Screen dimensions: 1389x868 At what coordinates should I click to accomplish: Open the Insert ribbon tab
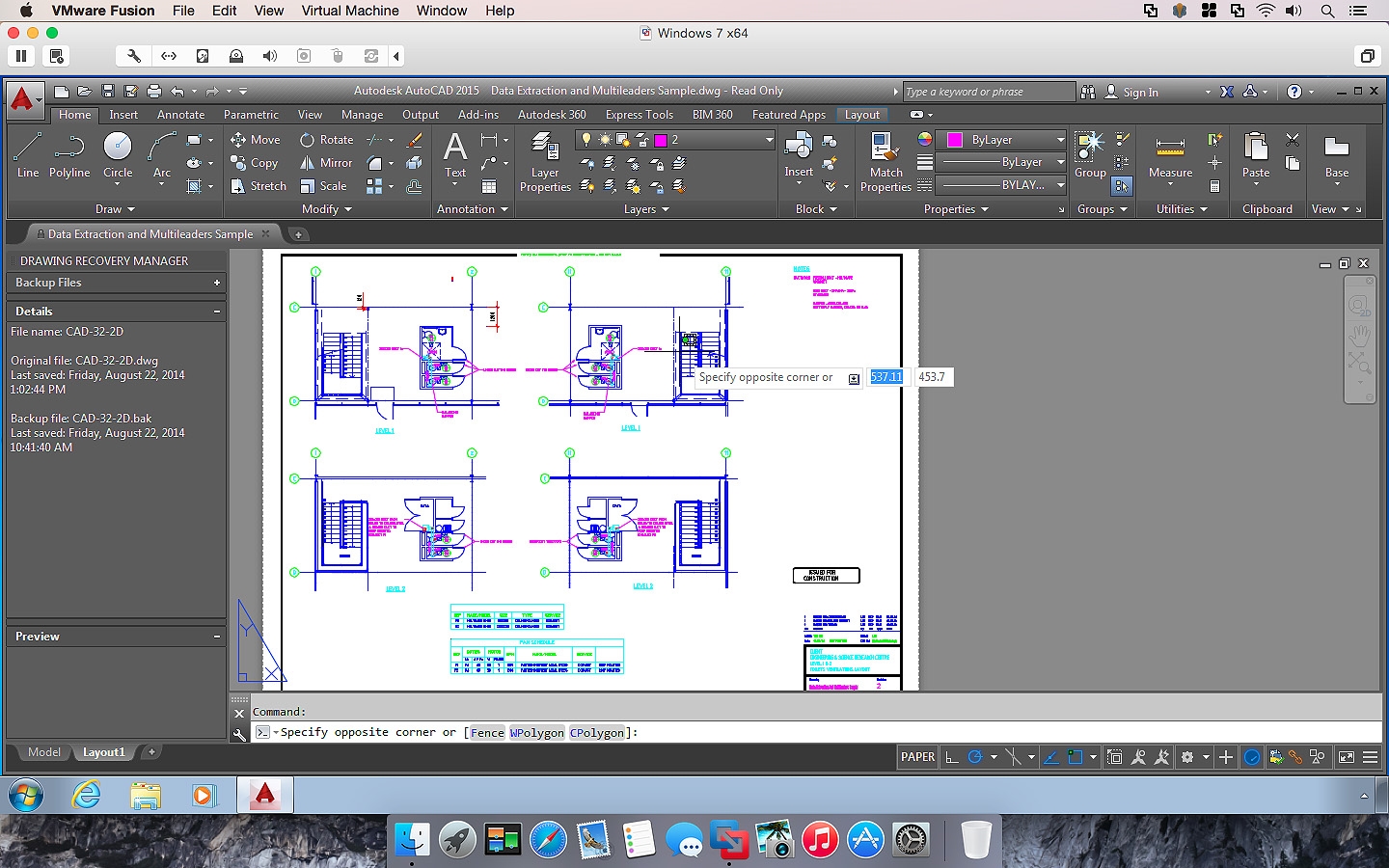pos(123,115)
